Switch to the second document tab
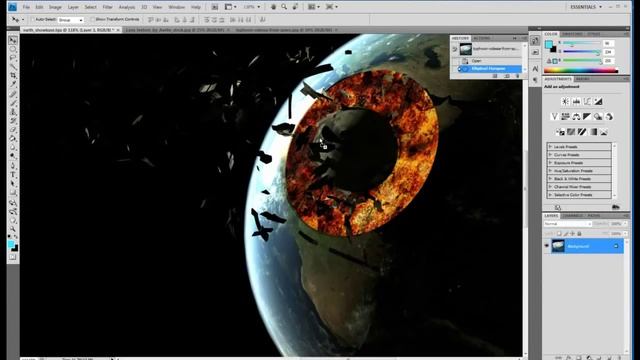This screenshot has height=360, width=640. [x=178, y=30]
